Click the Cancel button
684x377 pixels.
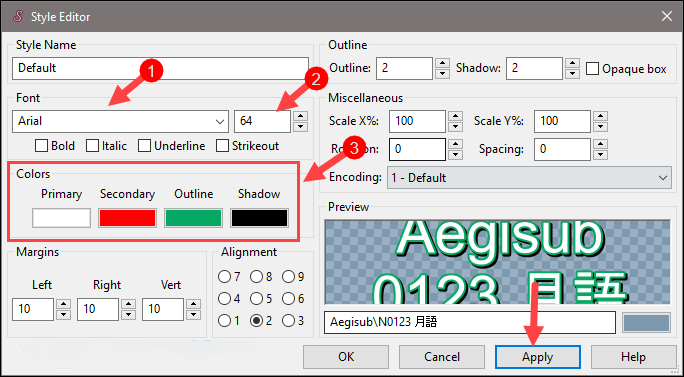click(441, 357)
